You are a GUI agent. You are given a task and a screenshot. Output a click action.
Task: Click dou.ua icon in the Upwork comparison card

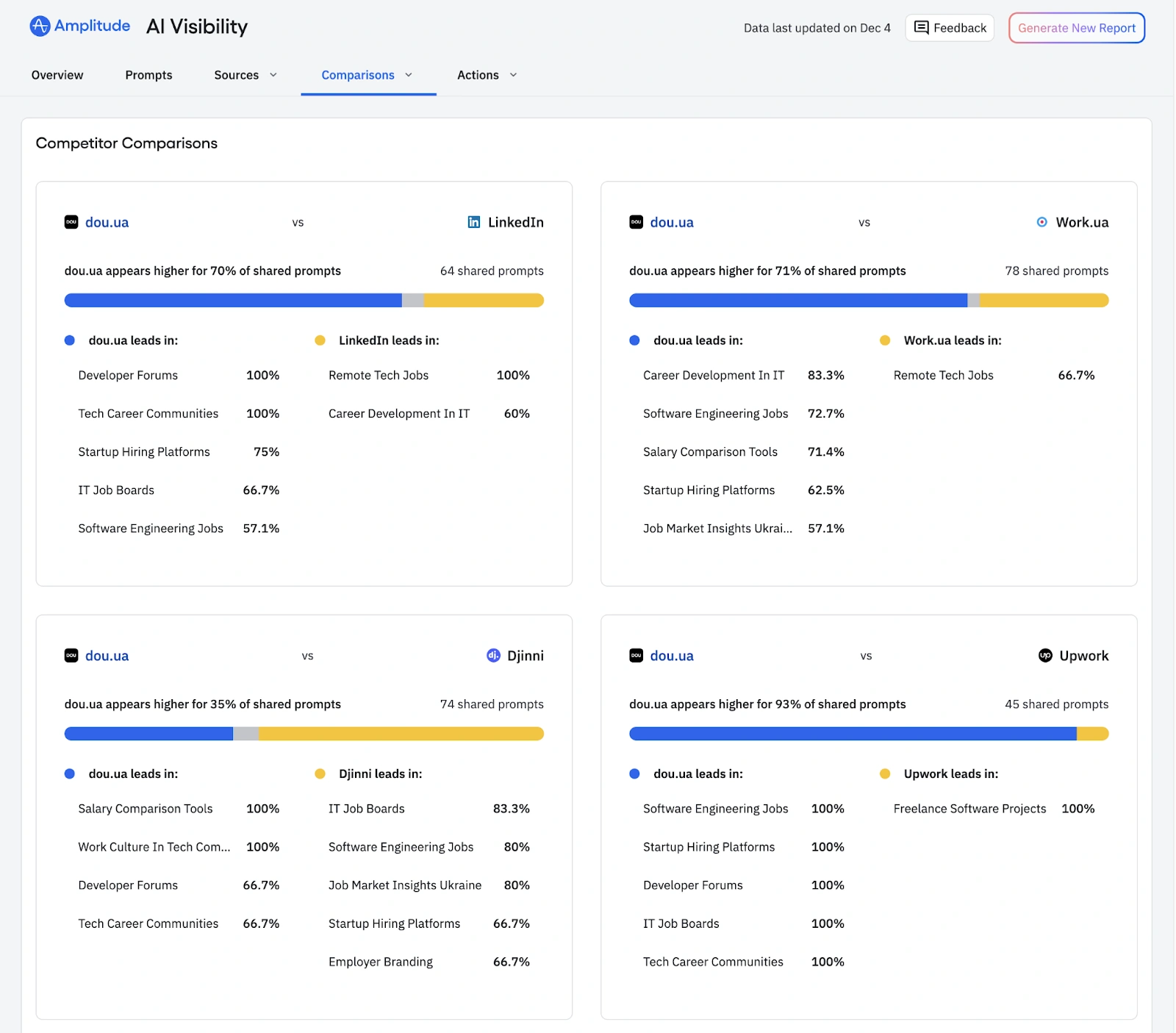point(636,655)
